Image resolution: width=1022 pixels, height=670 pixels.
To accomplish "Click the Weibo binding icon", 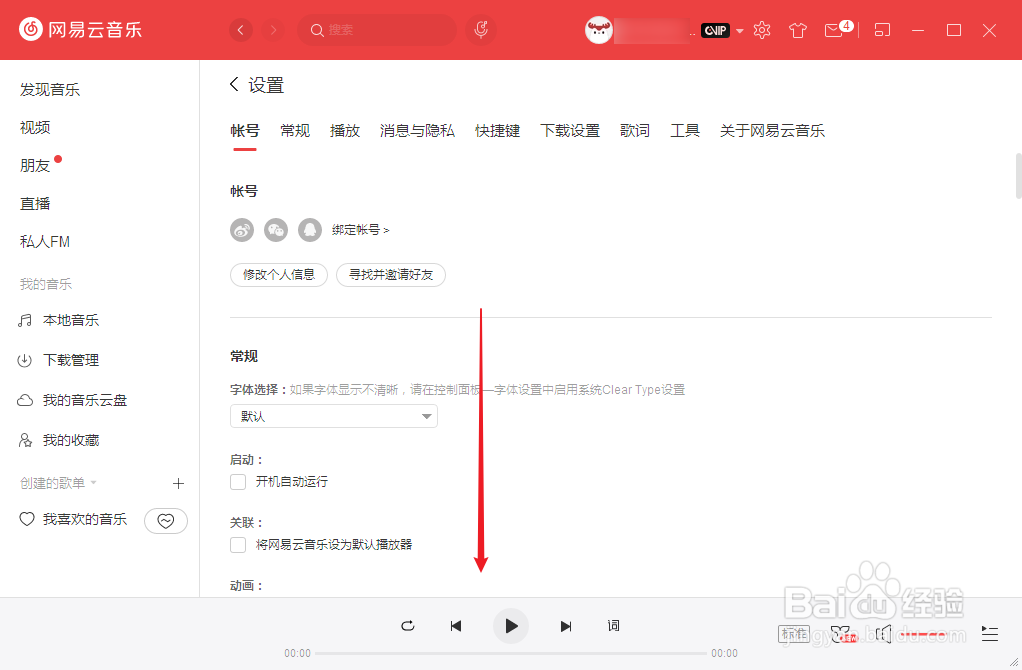I will coord(242,230).
